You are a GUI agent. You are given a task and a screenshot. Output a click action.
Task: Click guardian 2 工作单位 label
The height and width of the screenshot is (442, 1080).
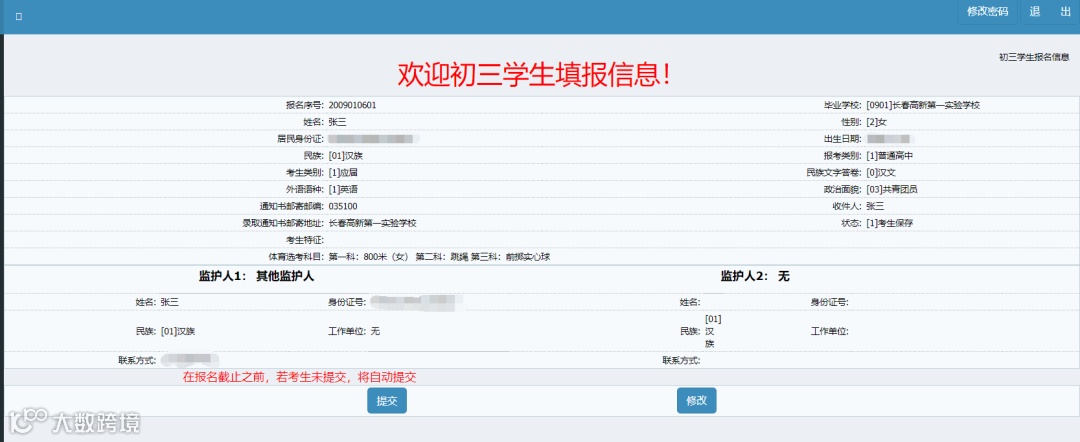[x=829, y=331]
